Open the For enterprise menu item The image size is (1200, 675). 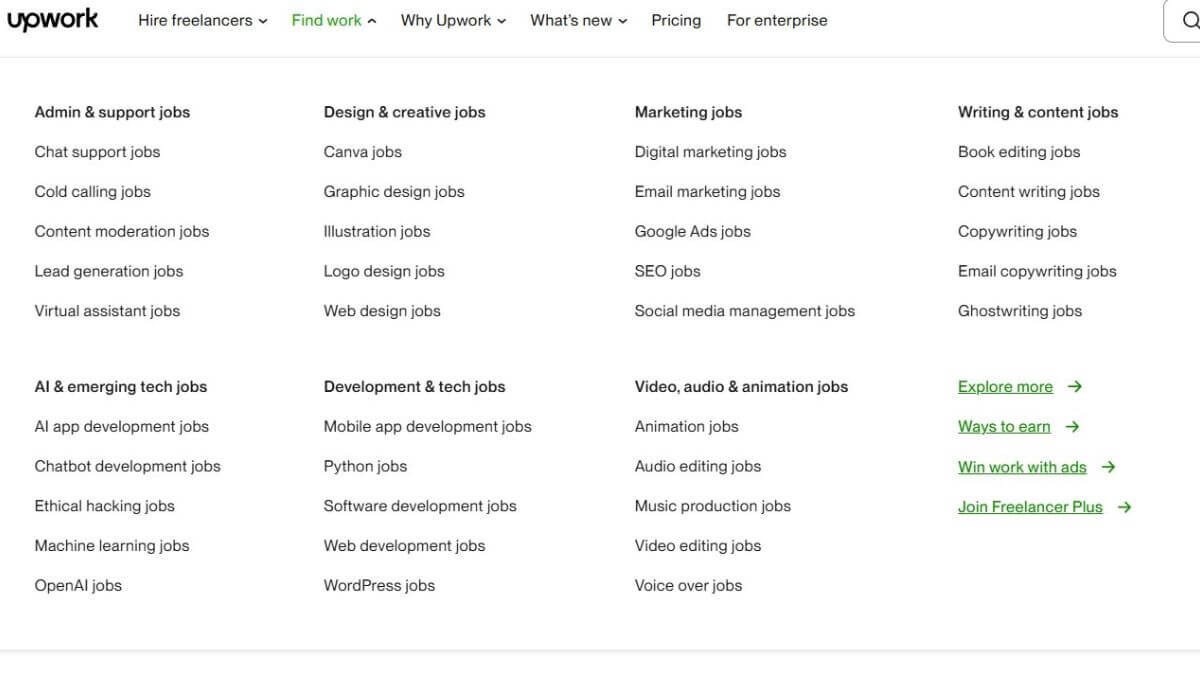click(777, 20)
